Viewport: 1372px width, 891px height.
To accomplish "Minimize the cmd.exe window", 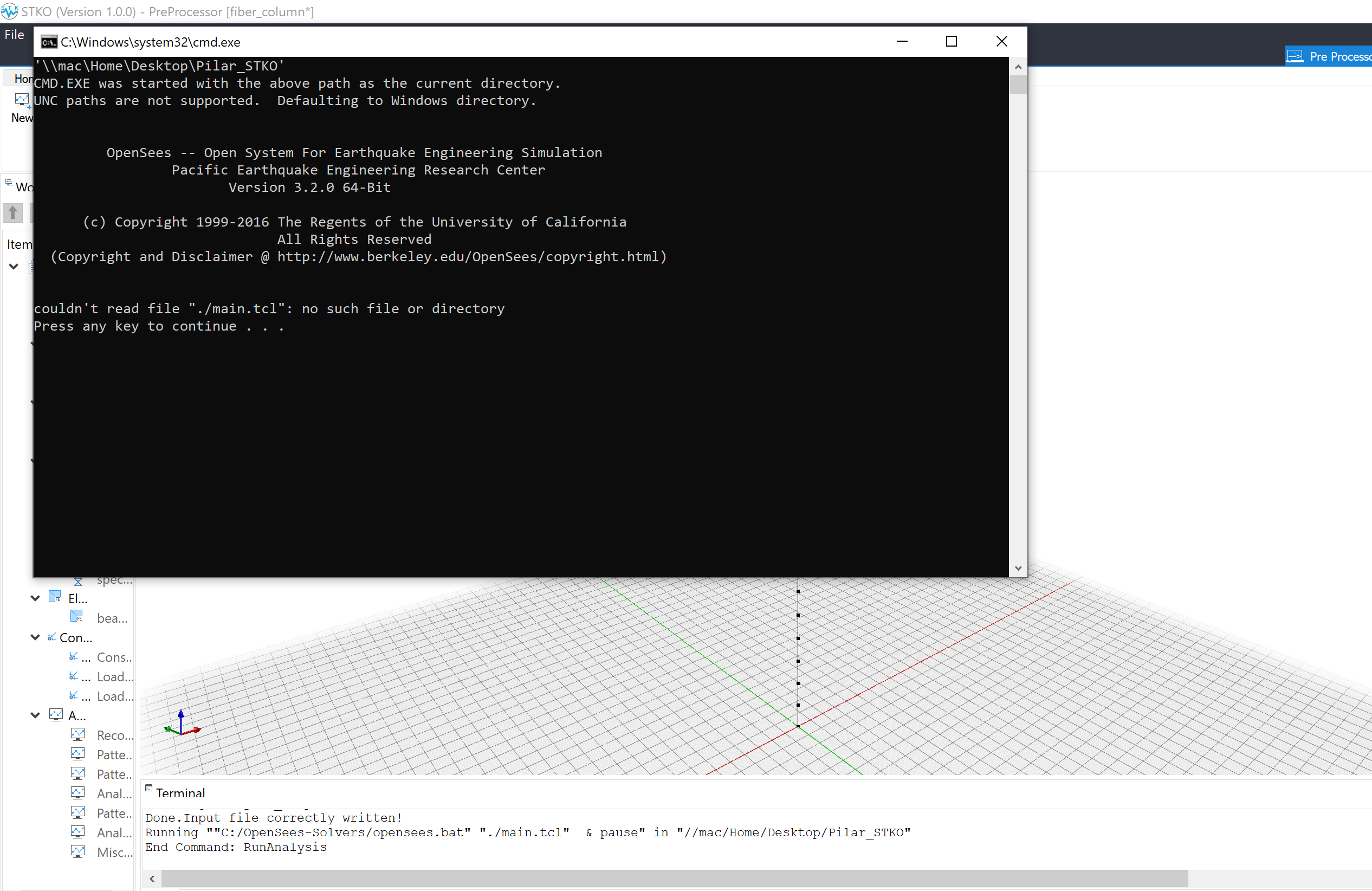I will (x=902, y=42).
